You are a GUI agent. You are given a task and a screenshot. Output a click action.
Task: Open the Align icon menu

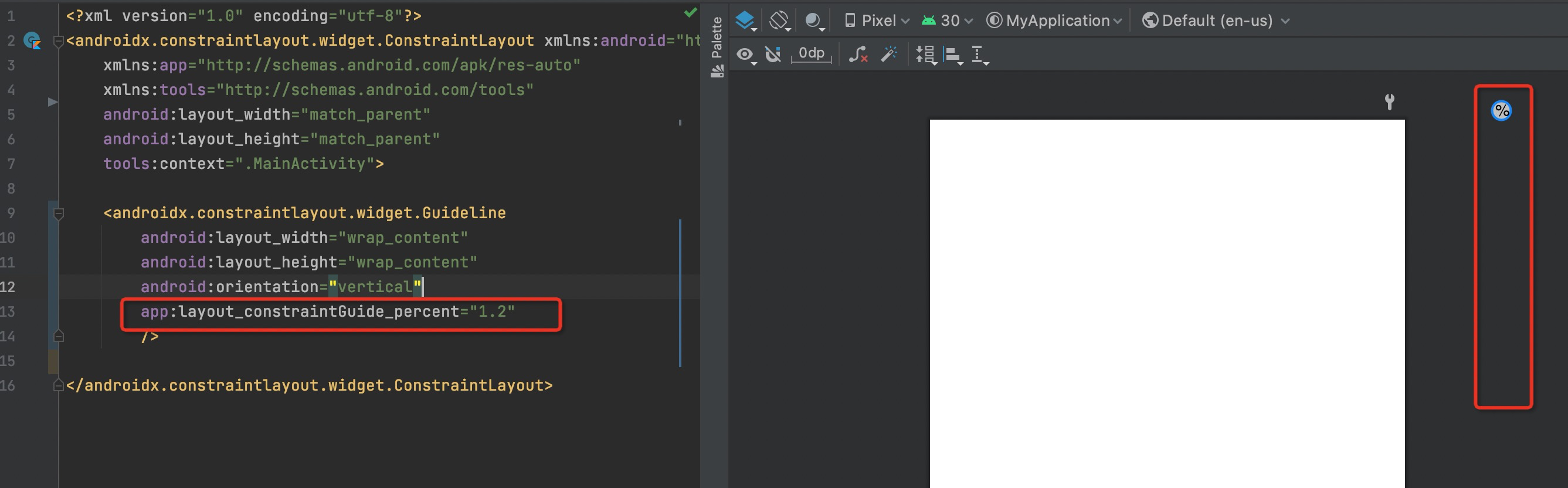pyautogui.click(x=953, y=55)
